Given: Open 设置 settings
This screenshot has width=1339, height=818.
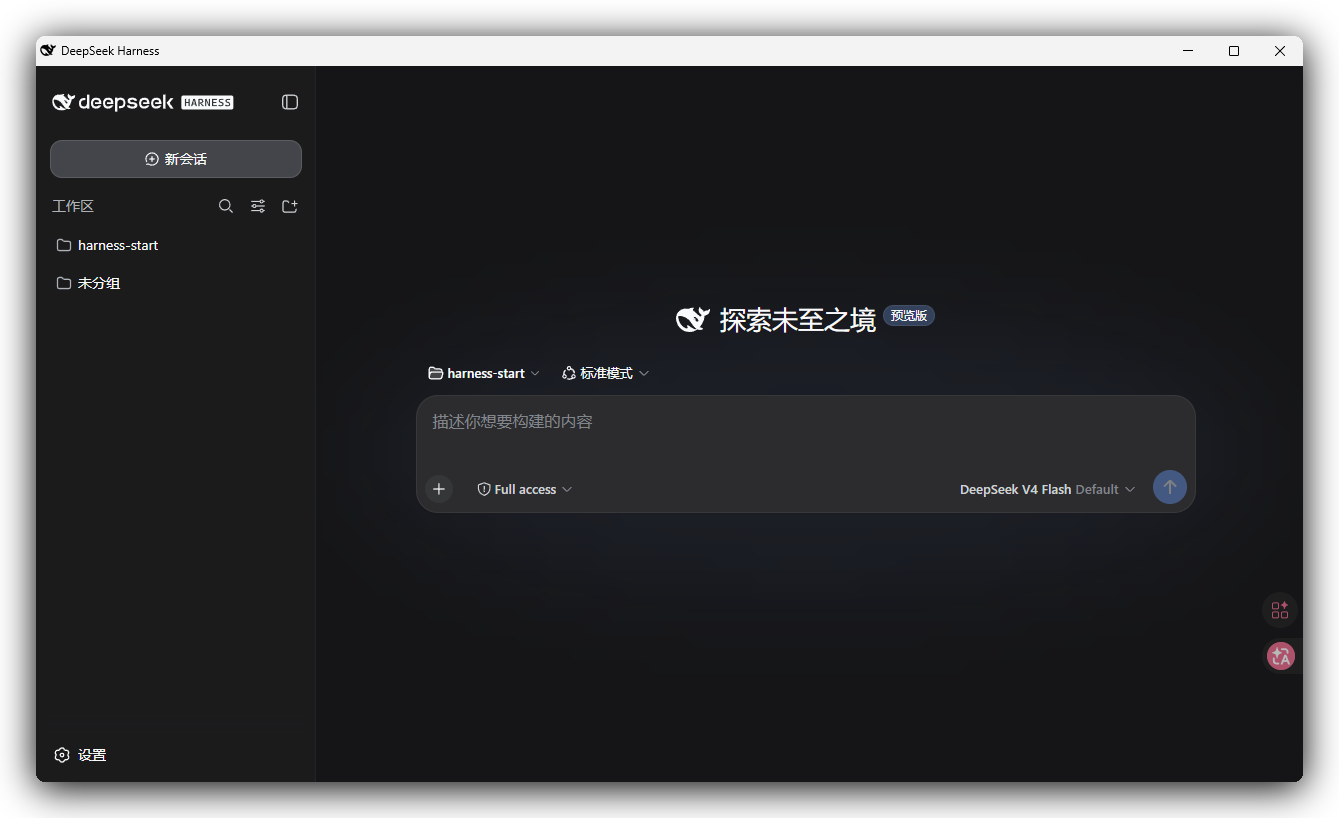Looking at the screenshot, I should pyautogui.click(x=80, y=755).
